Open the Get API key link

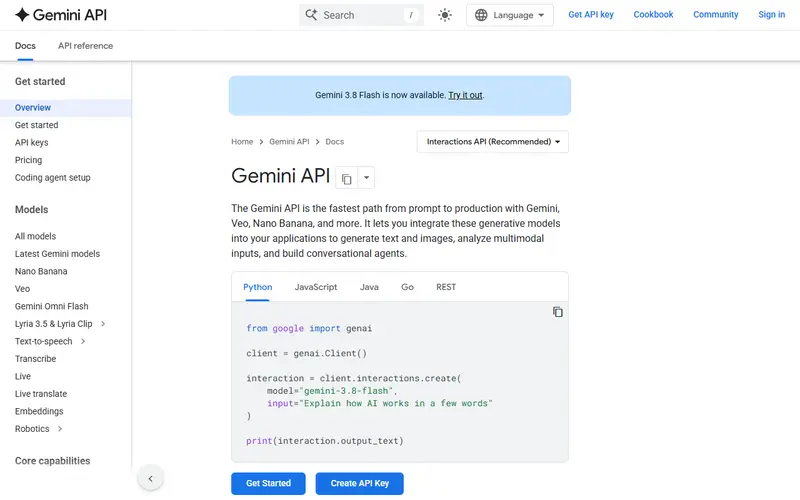591,15
